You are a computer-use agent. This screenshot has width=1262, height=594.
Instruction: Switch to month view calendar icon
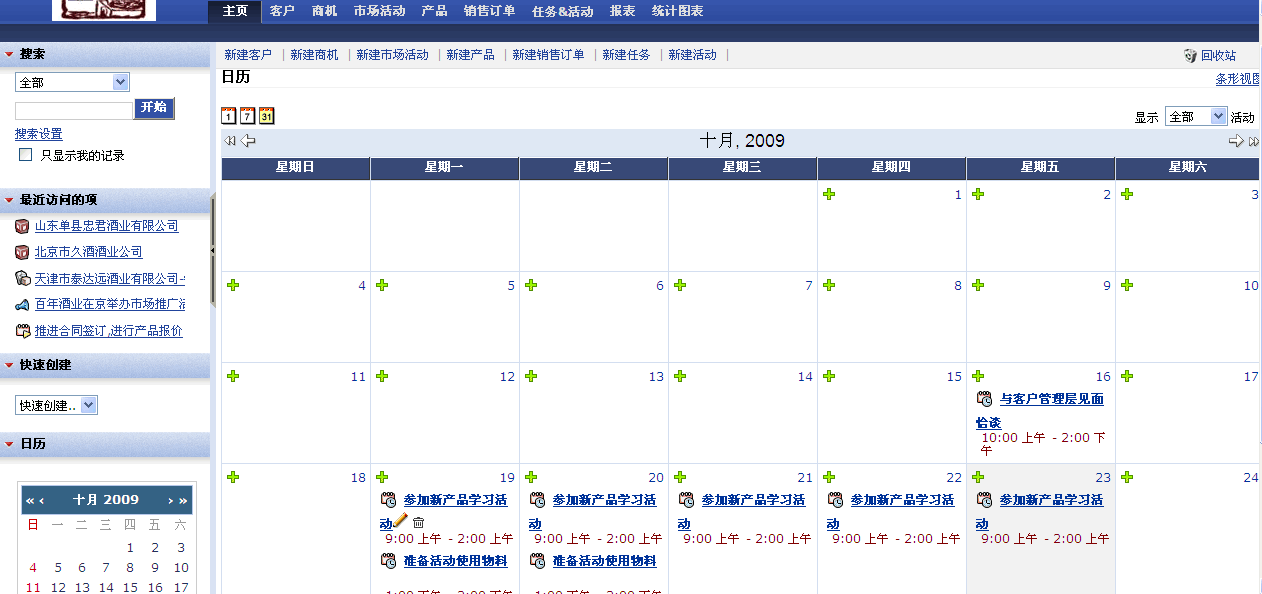click(x=266, y=116)
